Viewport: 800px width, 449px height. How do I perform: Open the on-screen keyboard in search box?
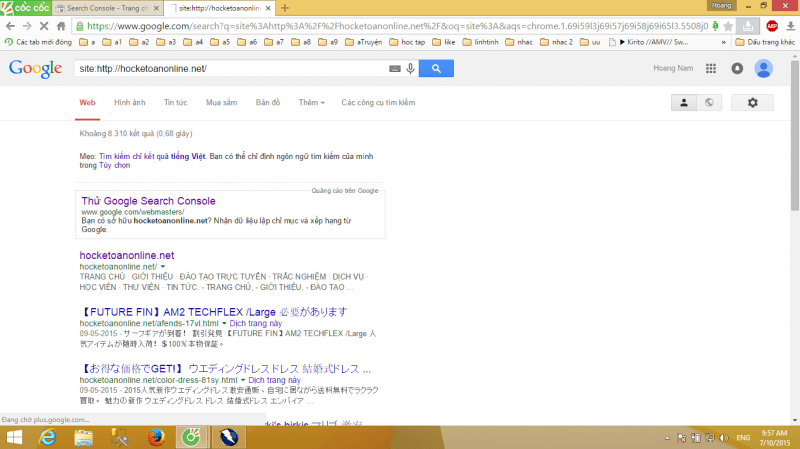394,68
